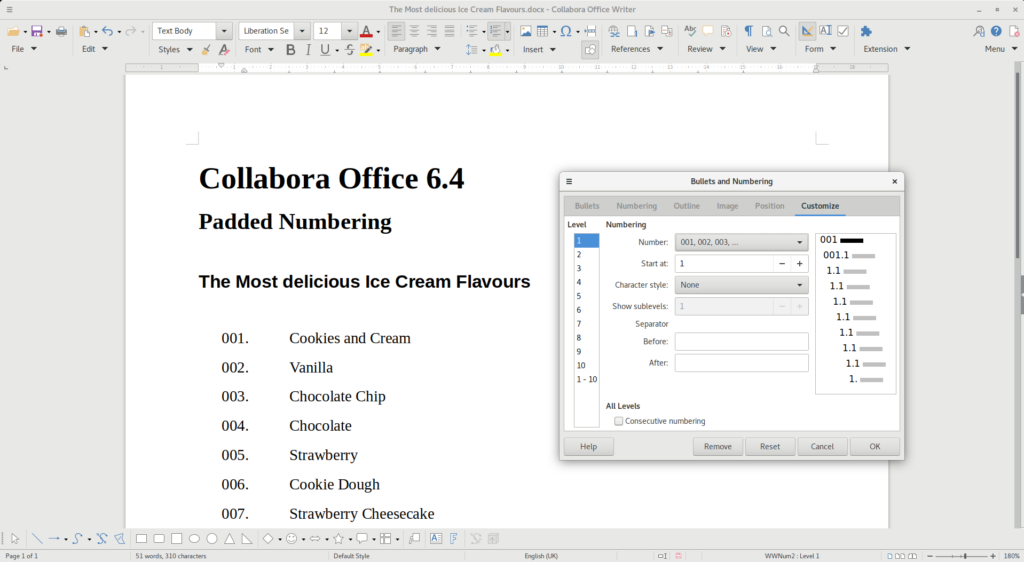Click the Insert Image icon

tap(525, 31)
